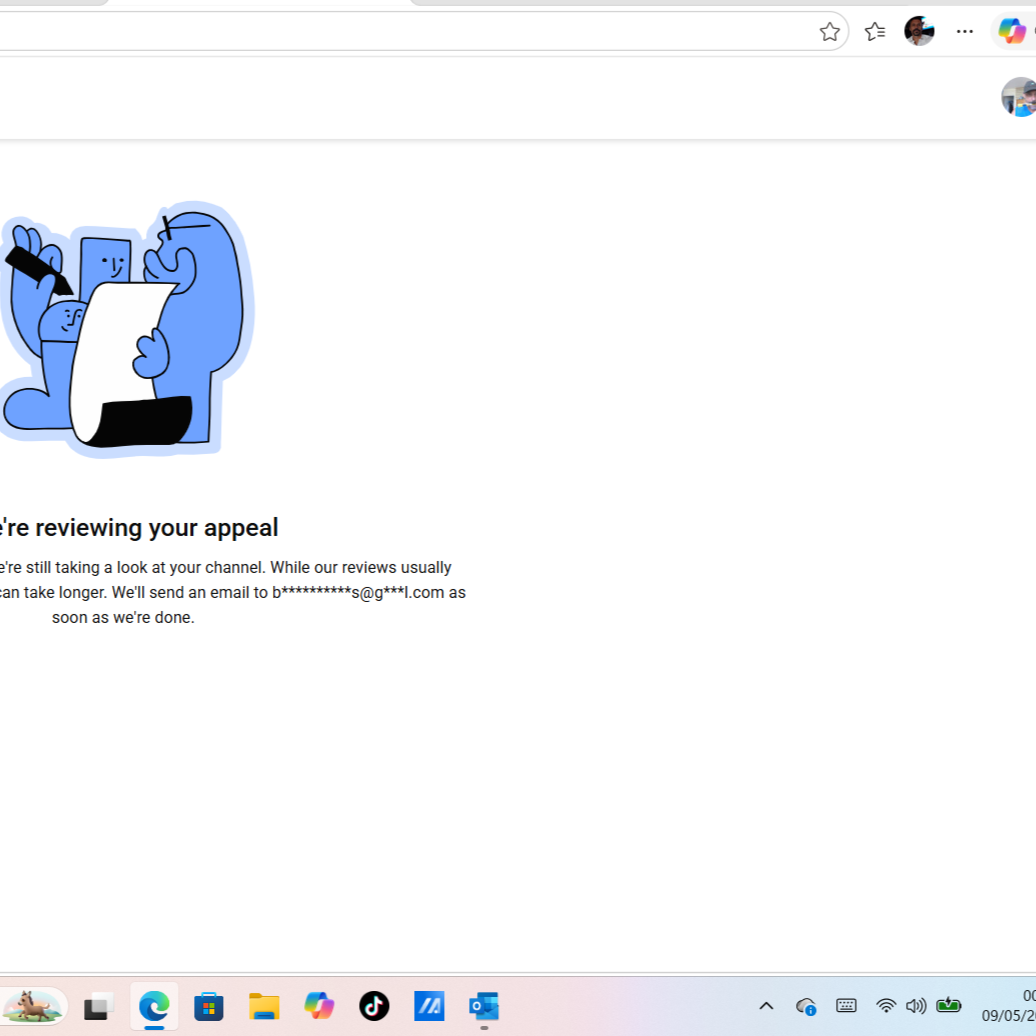1036x1036 pixels.
Task: Open the volume control icon
Action: (x=916, y=1006)
